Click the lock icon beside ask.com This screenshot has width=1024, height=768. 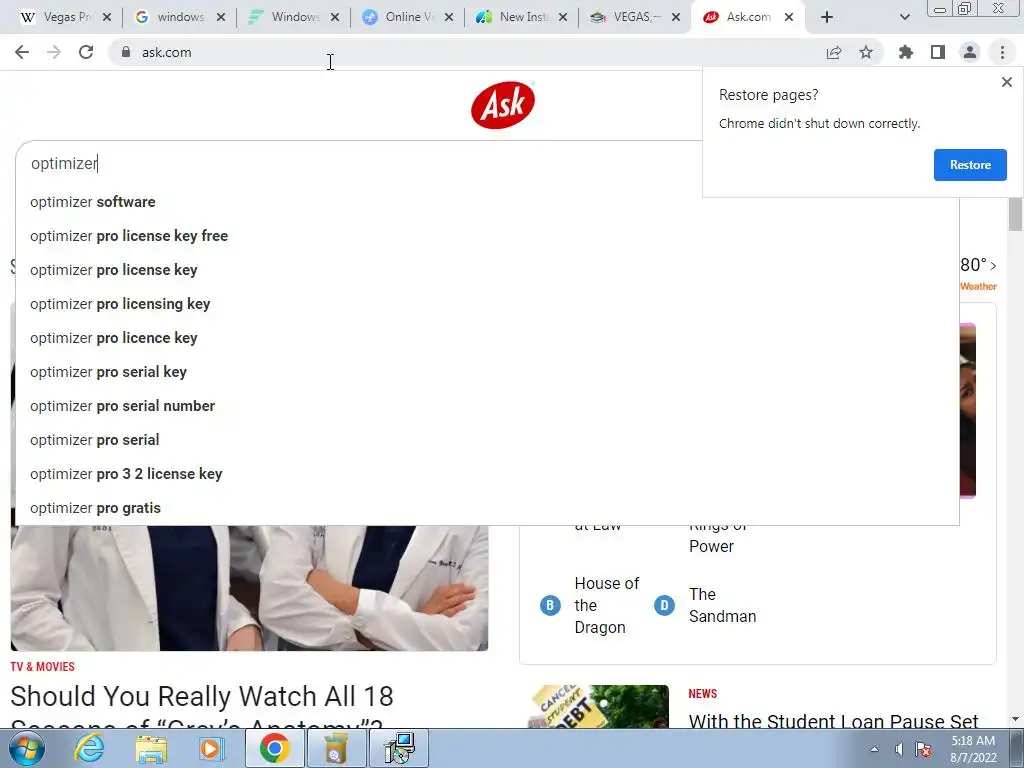coord(126,52)
